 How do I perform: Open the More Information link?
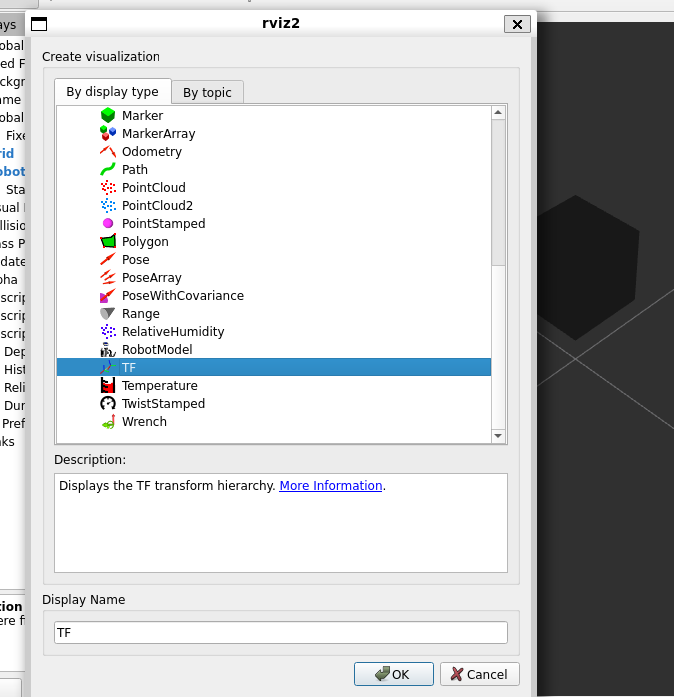tap(331, 485)
